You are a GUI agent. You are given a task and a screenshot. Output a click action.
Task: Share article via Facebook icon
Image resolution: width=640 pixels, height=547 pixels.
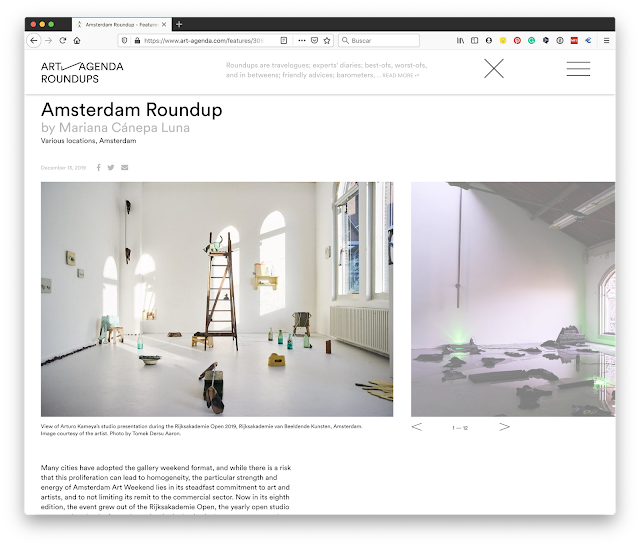tap(98, 167)
